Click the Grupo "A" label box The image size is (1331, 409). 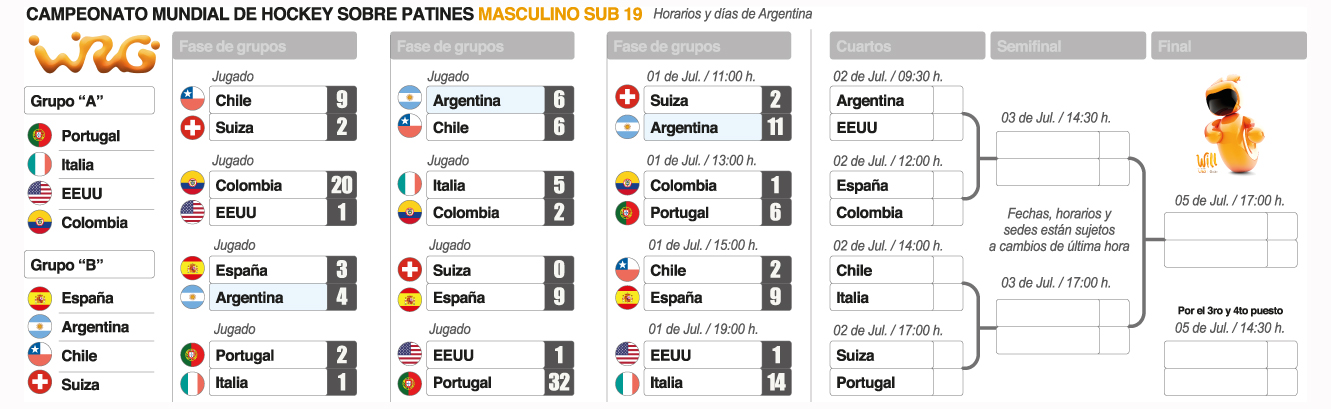click(x=89, y=101)
